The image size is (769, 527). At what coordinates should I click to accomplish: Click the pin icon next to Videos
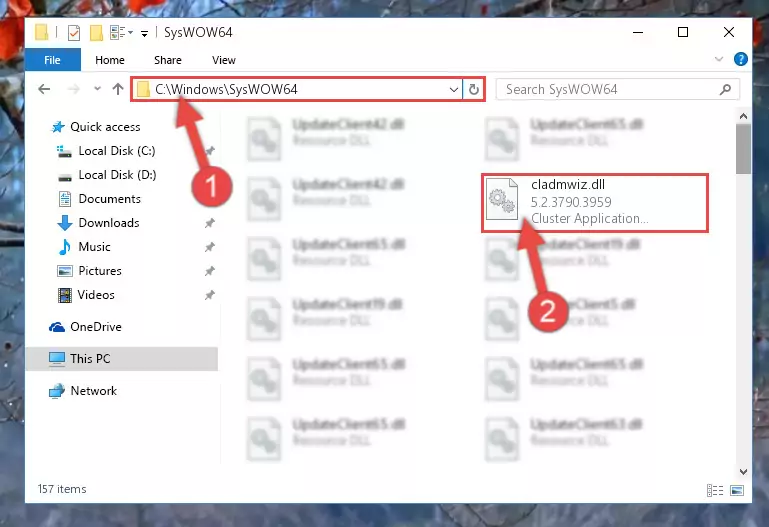coord(209,295)
